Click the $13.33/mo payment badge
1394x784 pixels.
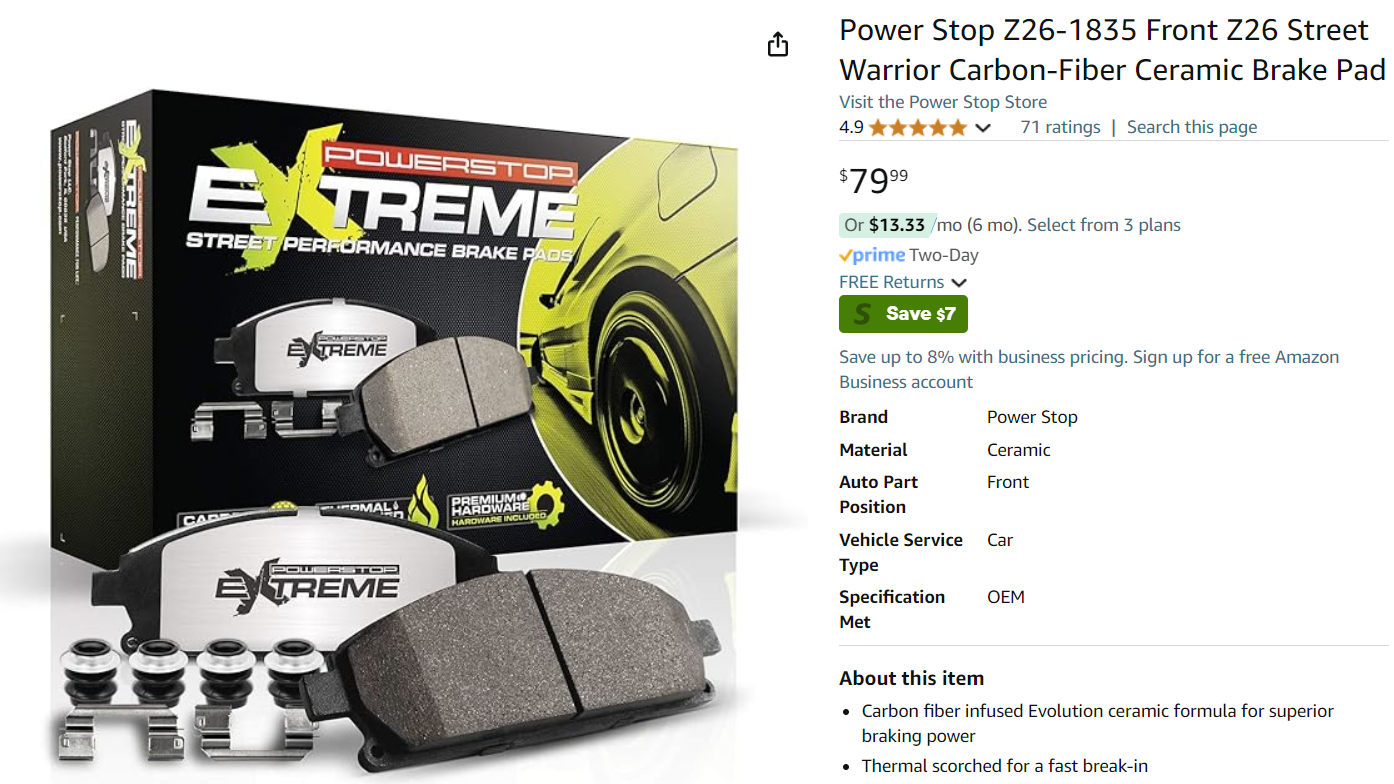(x=887, y=225)
